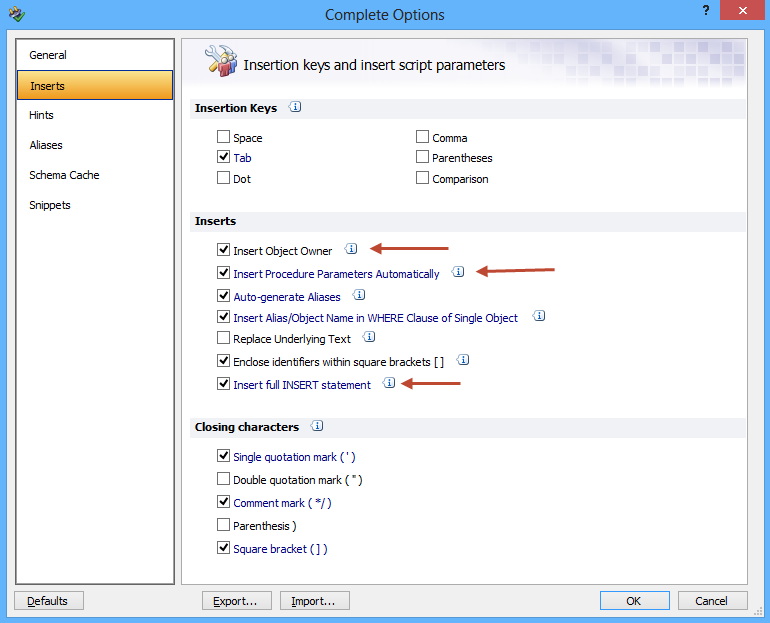Open info for Insert Procedure Parameters Automatically
Screen dimensions: 770x623
tap(458, 271)
